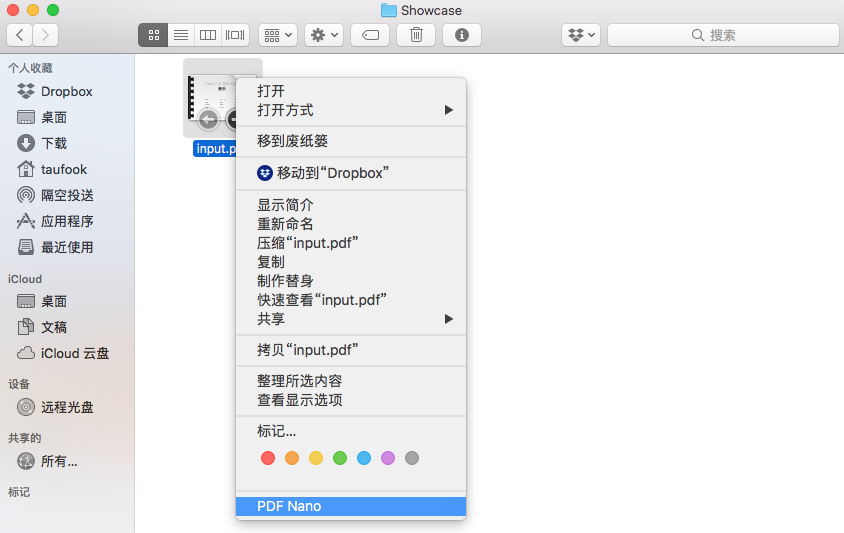
Task: Switch to list view
Action: (181, 35)
